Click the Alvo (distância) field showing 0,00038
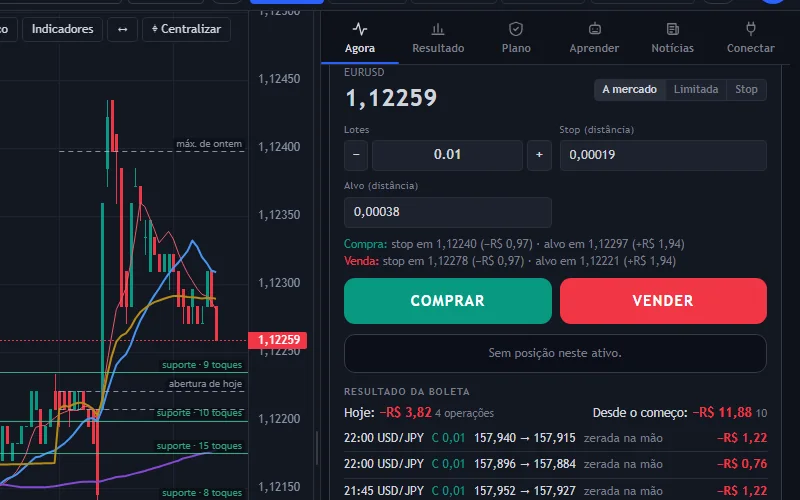 447,212
